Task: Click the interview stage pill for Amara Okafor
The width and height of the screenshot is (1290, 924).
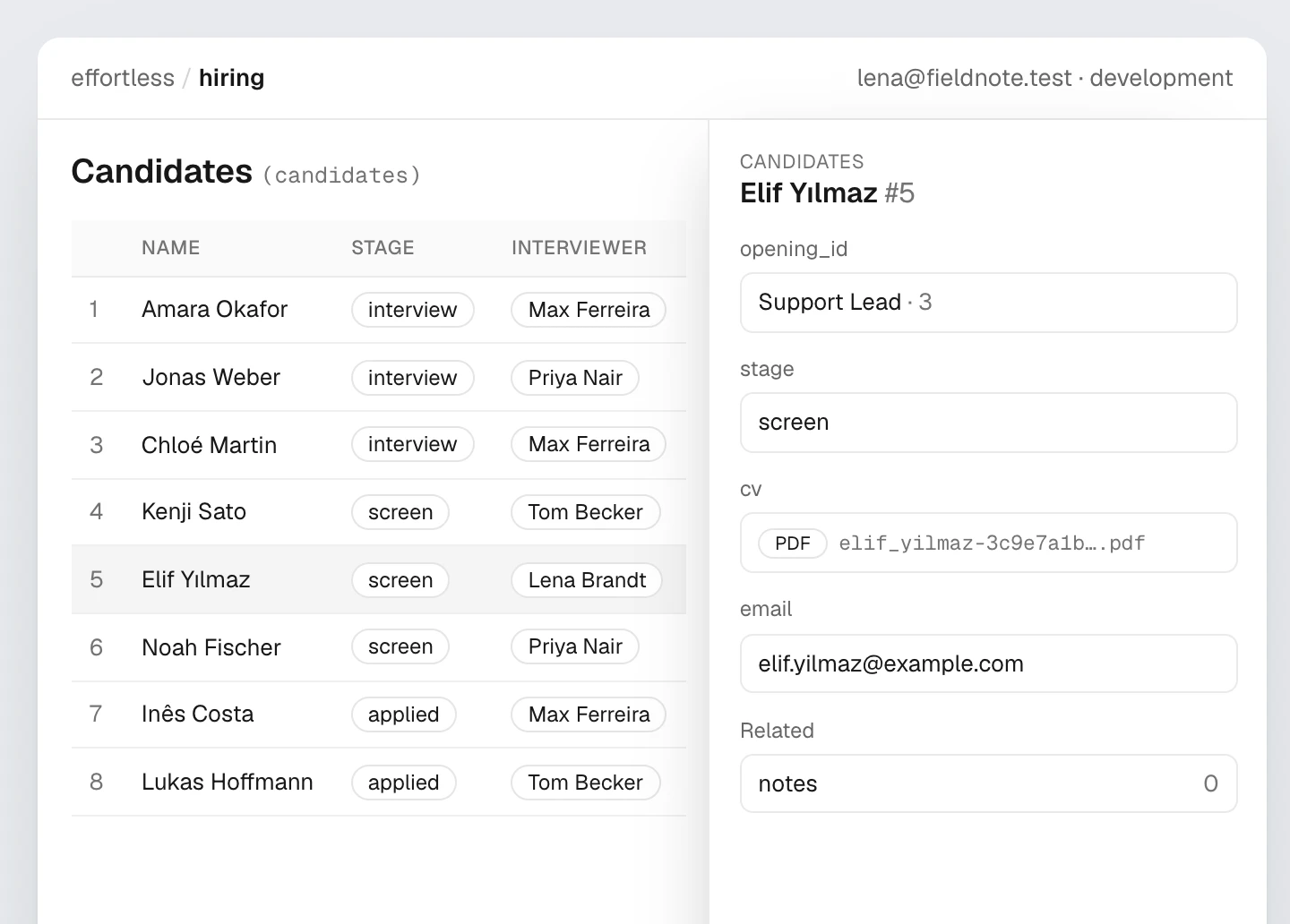Action: [412, 310]
